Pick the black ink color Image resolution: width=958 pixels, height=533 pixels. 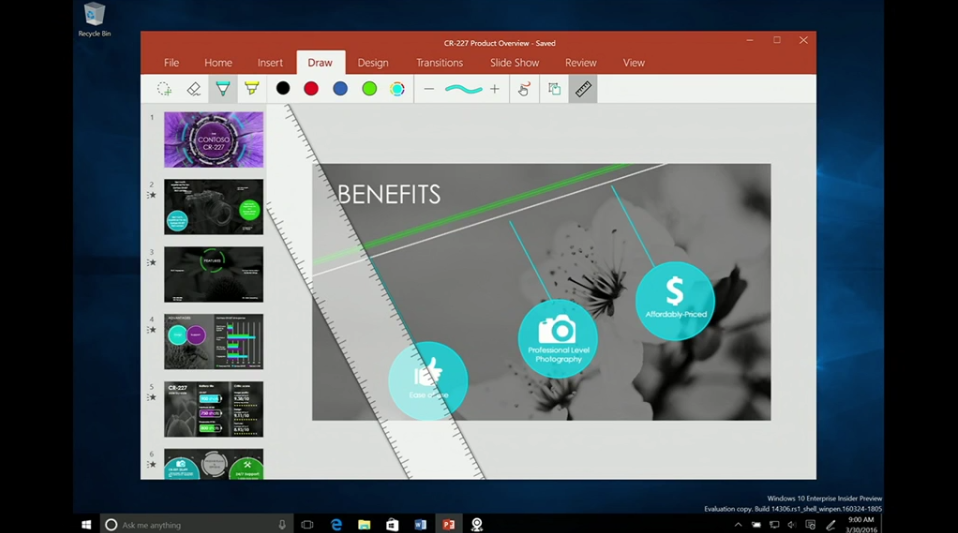pos(283,89)
